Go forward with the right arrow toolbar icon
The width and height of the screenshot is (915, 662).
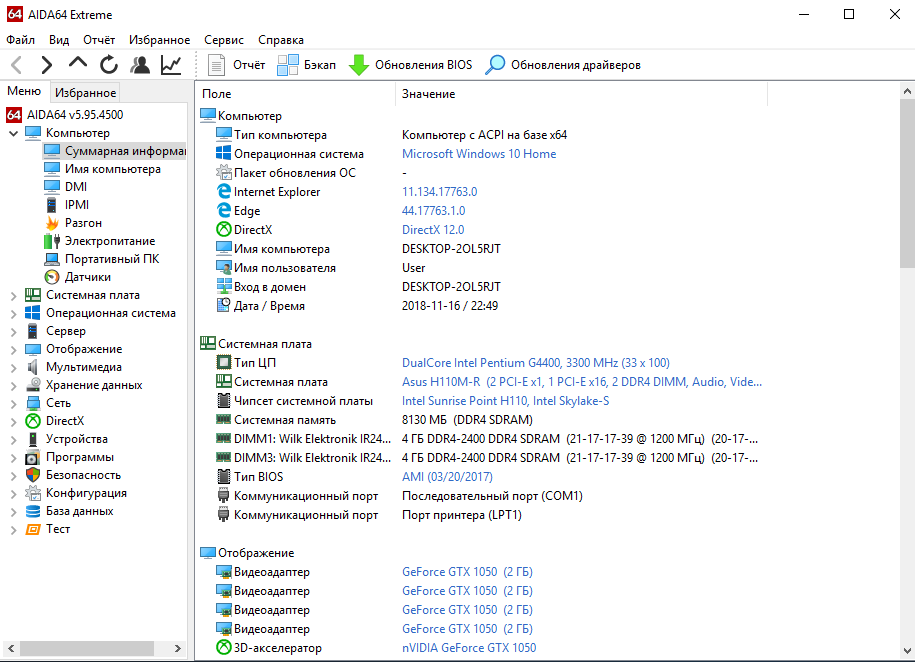pyautogui.click(x=47, y=65)
